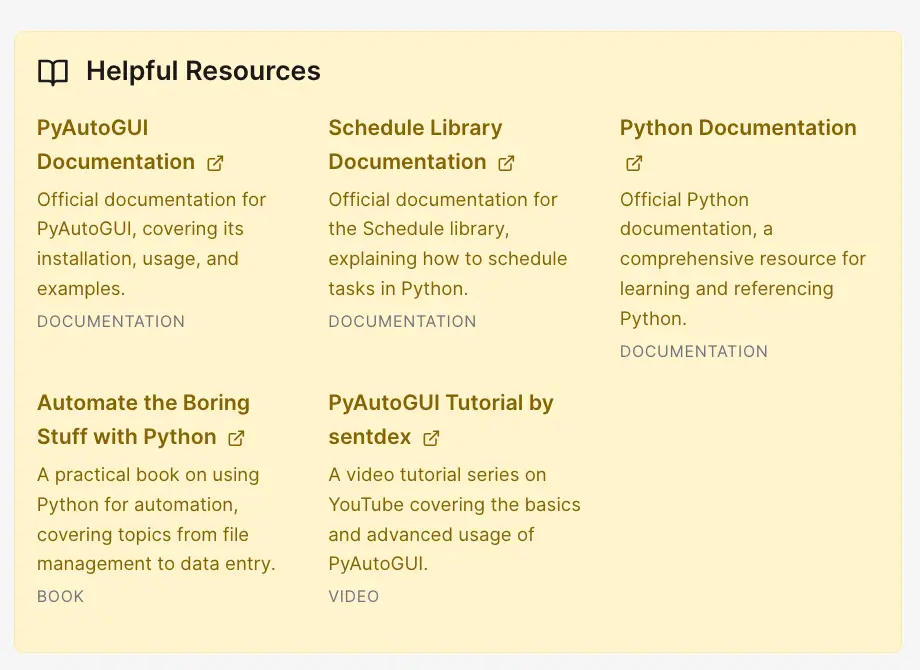The image size is (920, 670).
Task: Open the Schedule Library Documentation link
Action: click(421, 144)
